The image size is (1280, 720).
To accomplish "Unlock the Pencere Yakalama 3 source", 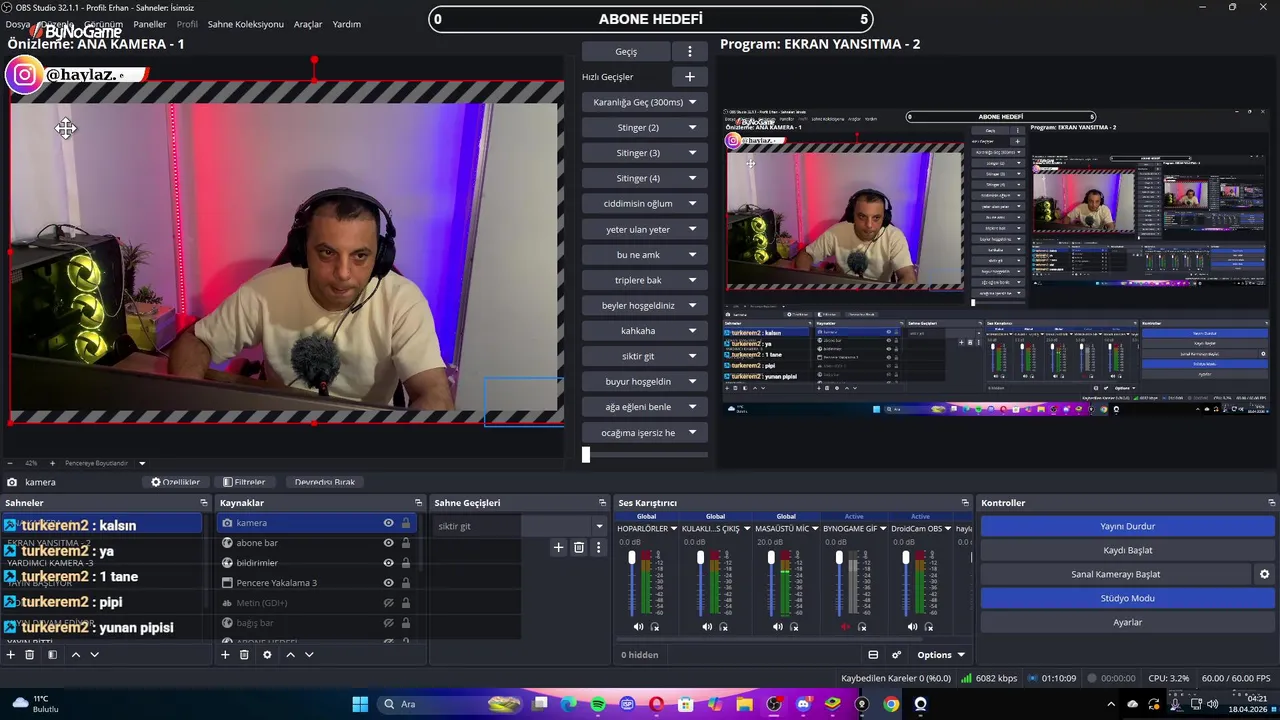I will click(405, 583).
